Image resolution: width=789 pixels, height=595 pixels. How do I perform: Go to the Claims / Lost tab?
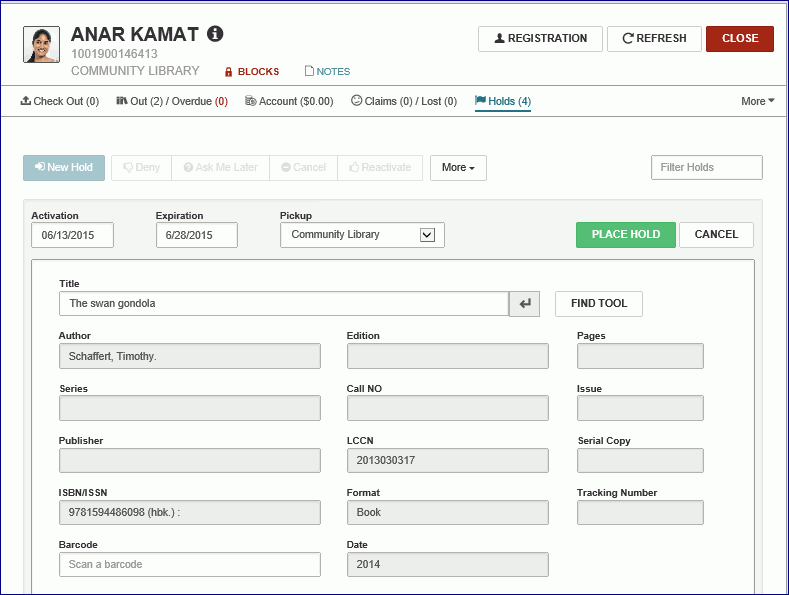click(x=404, y=101)
